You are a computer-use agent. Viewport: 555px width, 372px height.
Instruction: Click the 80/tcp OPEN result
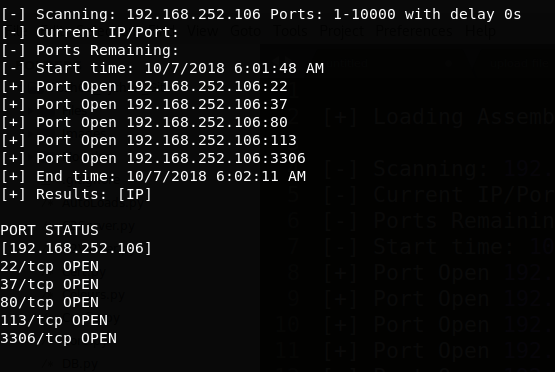pos(50,302)
